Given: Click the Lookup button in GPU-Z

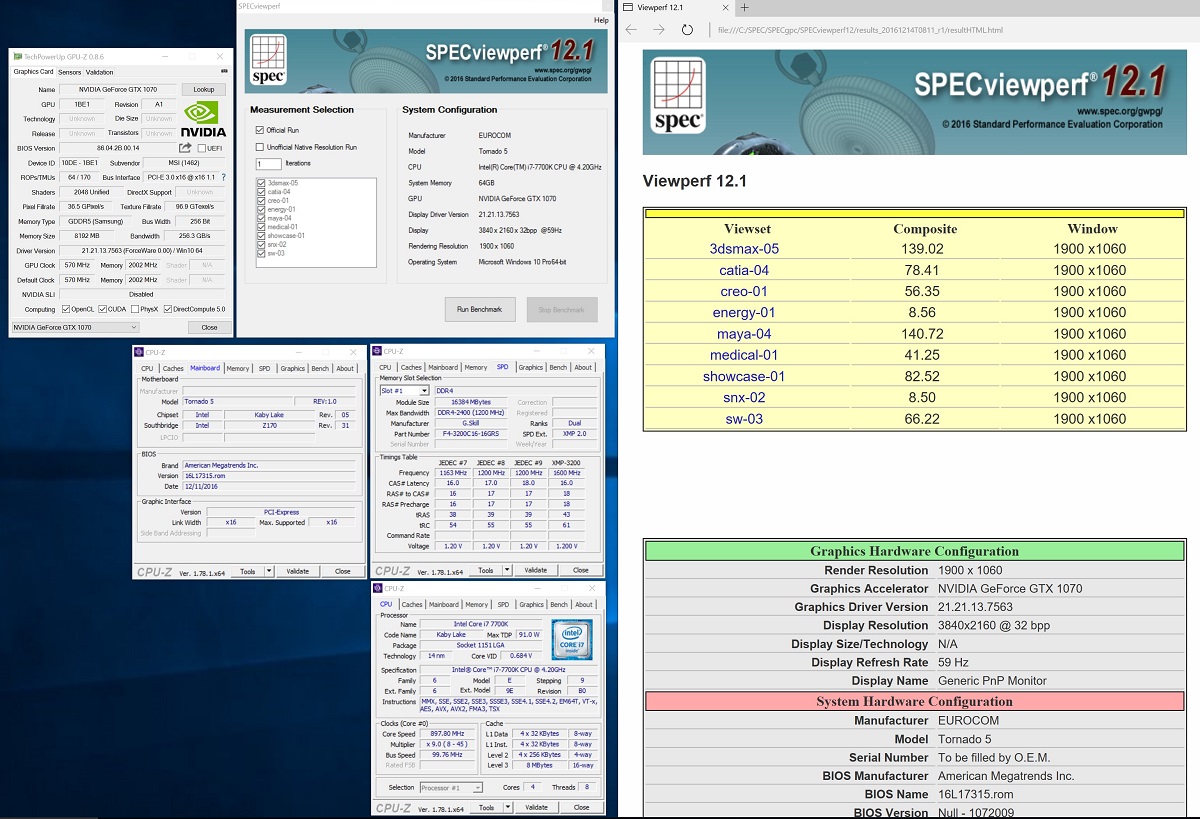Looking at the screenshot, I should click(x=203, y=89).
